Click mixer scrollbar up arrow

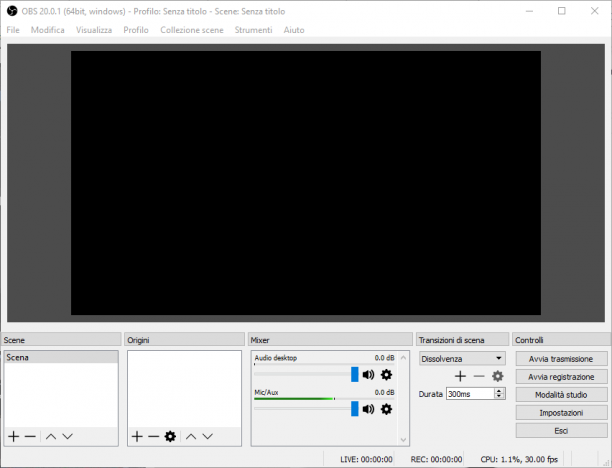click(403, 357)
